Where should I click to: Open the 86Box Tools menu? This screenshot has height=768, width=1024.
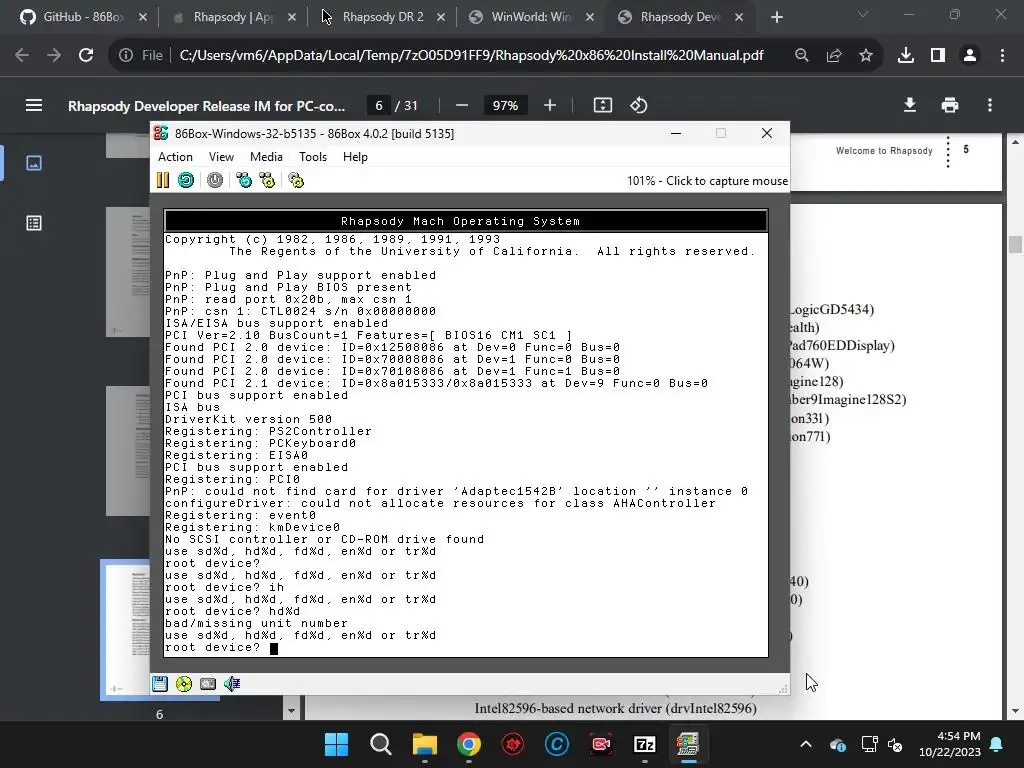pyautogui.click(x=313, y=157)
